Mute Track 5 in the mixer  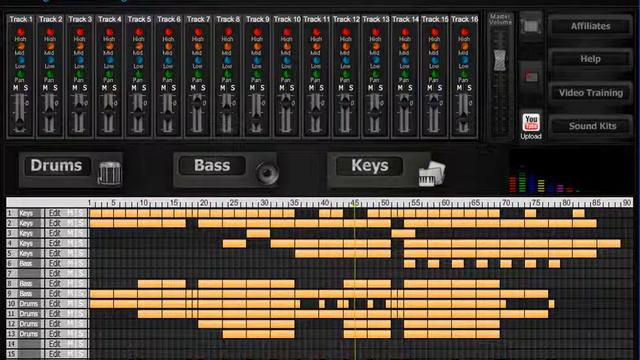[134, 88]
